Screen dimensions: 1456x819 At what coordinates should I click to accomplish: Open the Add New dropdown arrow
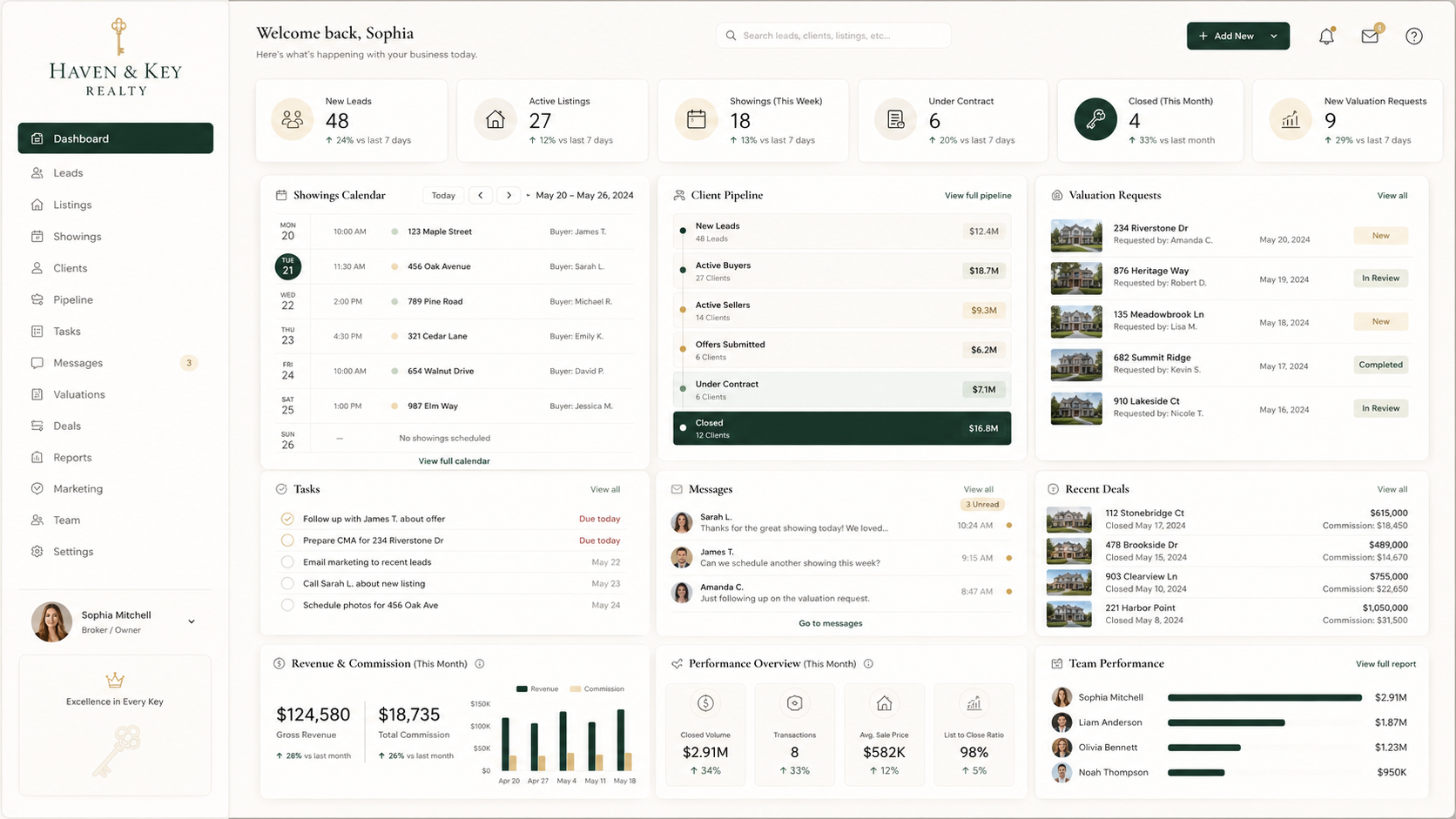[1274, 36]
